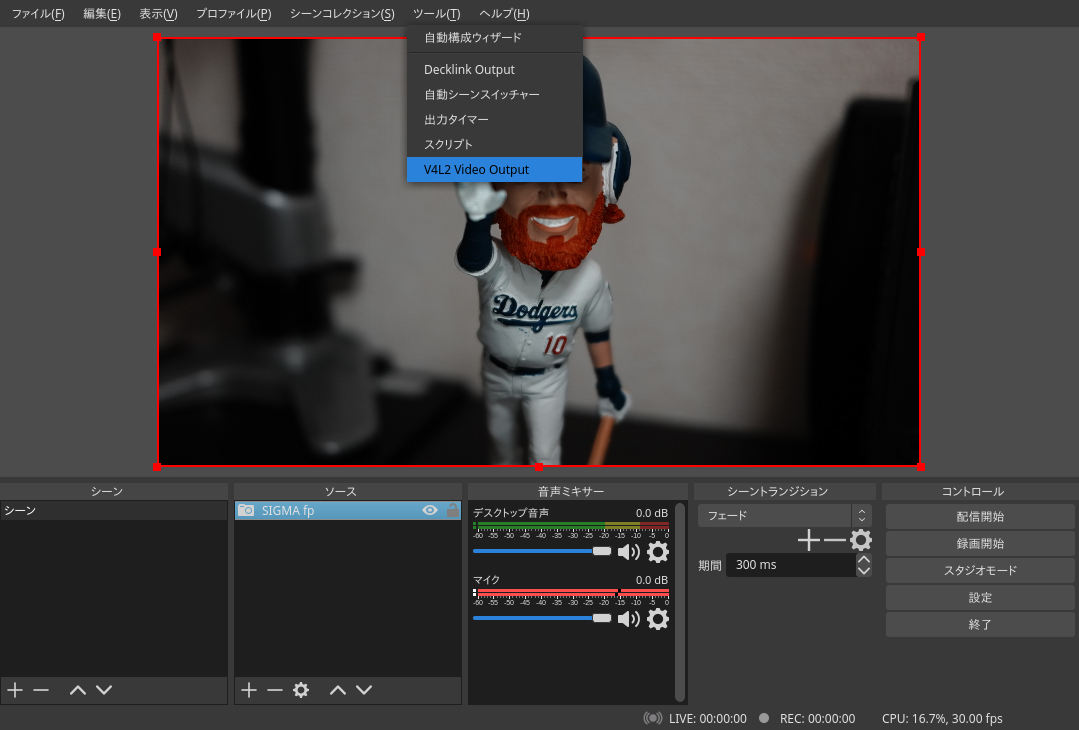This screenshot has width=1079, height=730.
Task: Remove selected source with minus icon
Action: 275,689
